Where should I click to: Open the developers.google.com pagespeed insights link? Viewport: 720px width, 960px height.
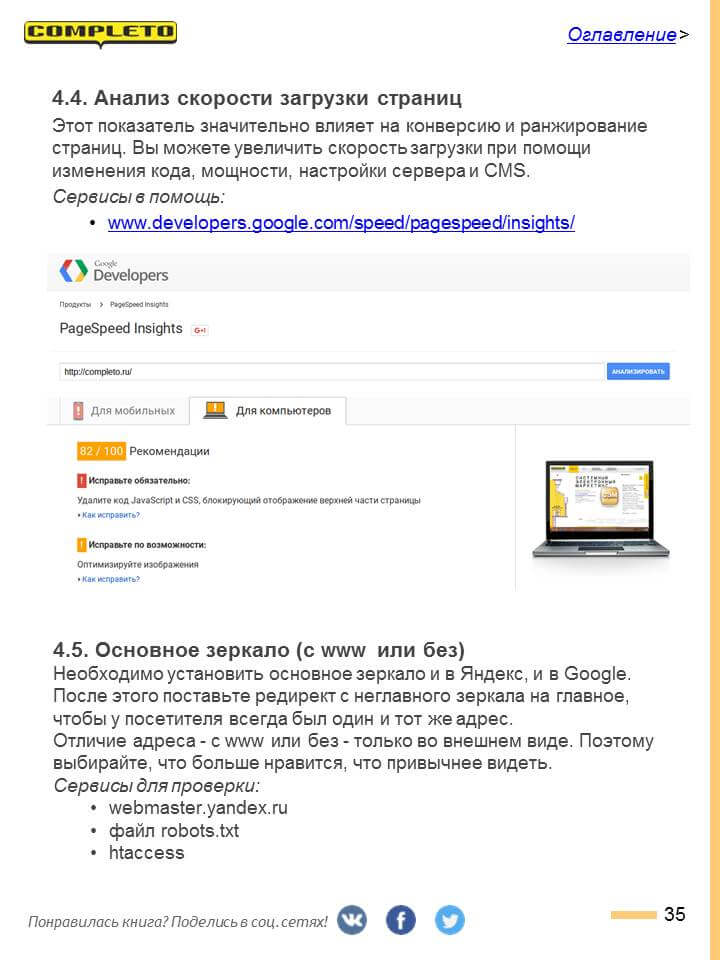tap(341, 222)
